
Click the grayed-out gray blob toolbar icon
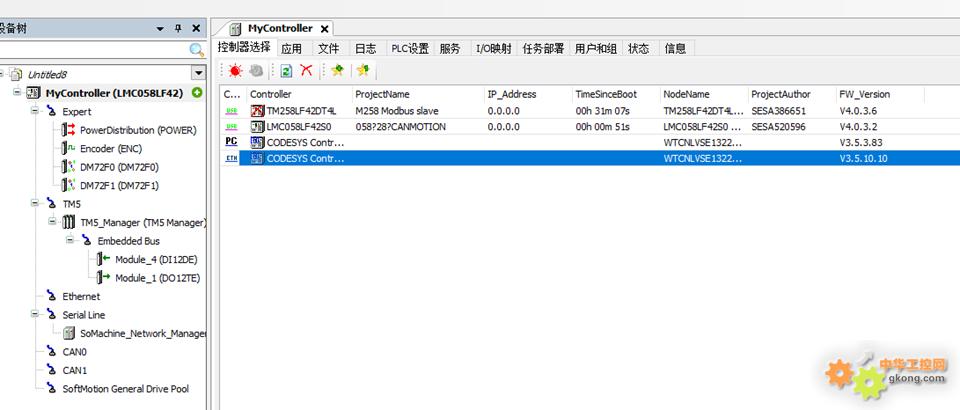point(256,71)
